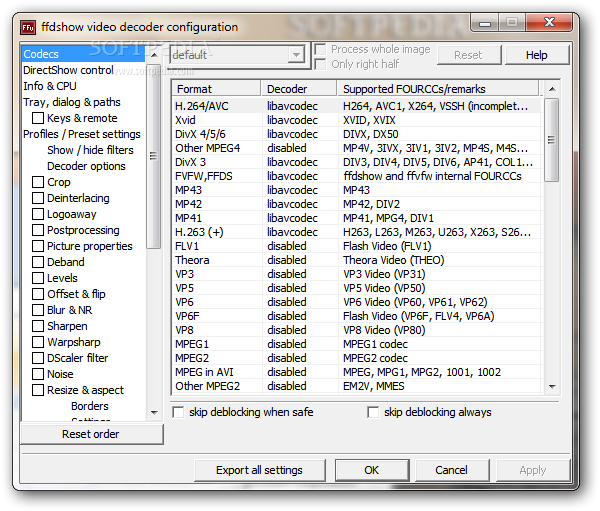Click the left list scroll up arrow
This screenshot has height=511, width=600.
(x=154, y=55)
